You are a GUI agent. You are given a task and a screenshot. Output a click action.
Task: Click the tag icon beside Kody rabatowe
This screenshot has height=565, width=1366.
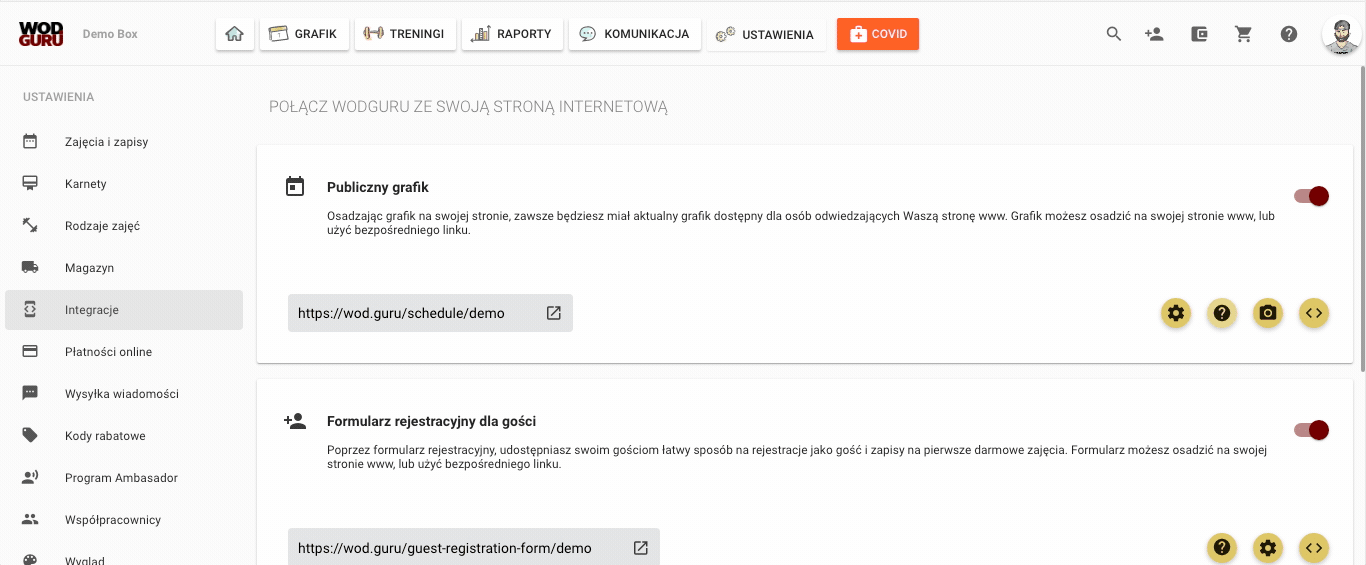30,435
